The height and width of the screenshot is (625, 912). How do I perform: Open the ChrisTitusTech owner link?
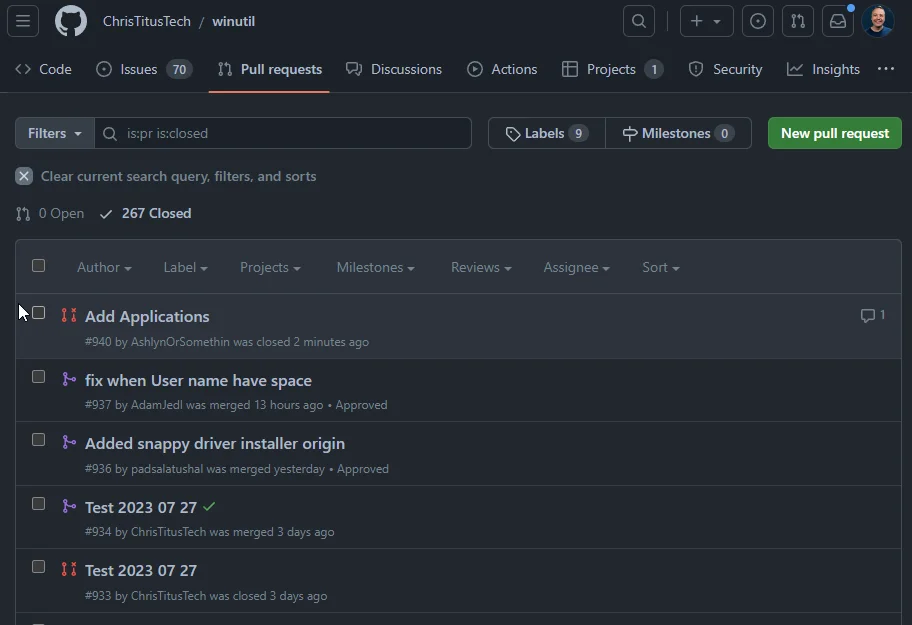pos(147,21)
